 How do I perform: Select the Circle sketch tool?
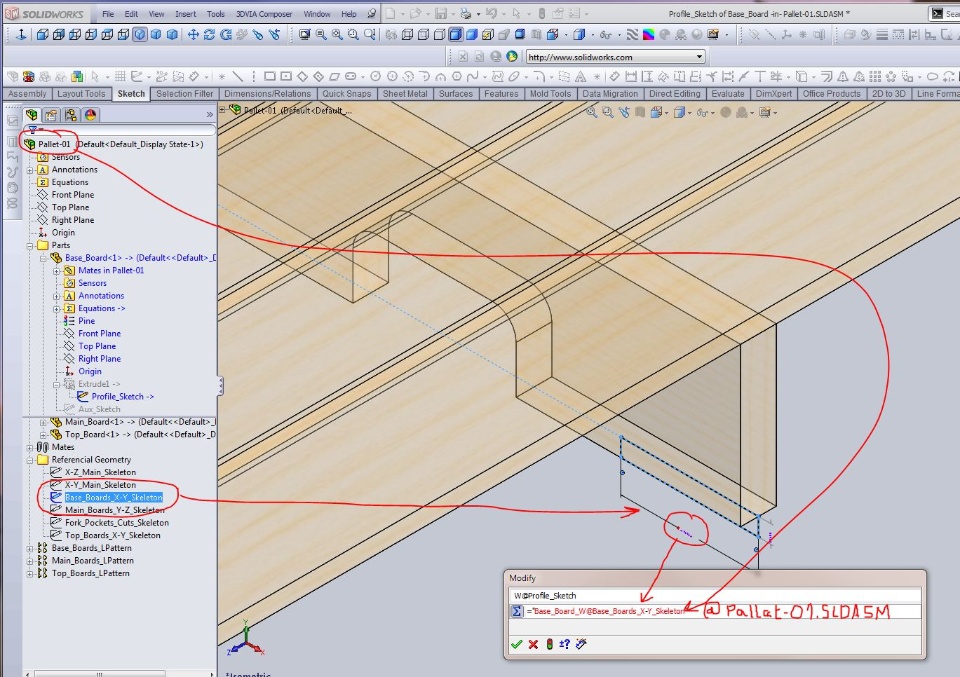pos(375,77)
